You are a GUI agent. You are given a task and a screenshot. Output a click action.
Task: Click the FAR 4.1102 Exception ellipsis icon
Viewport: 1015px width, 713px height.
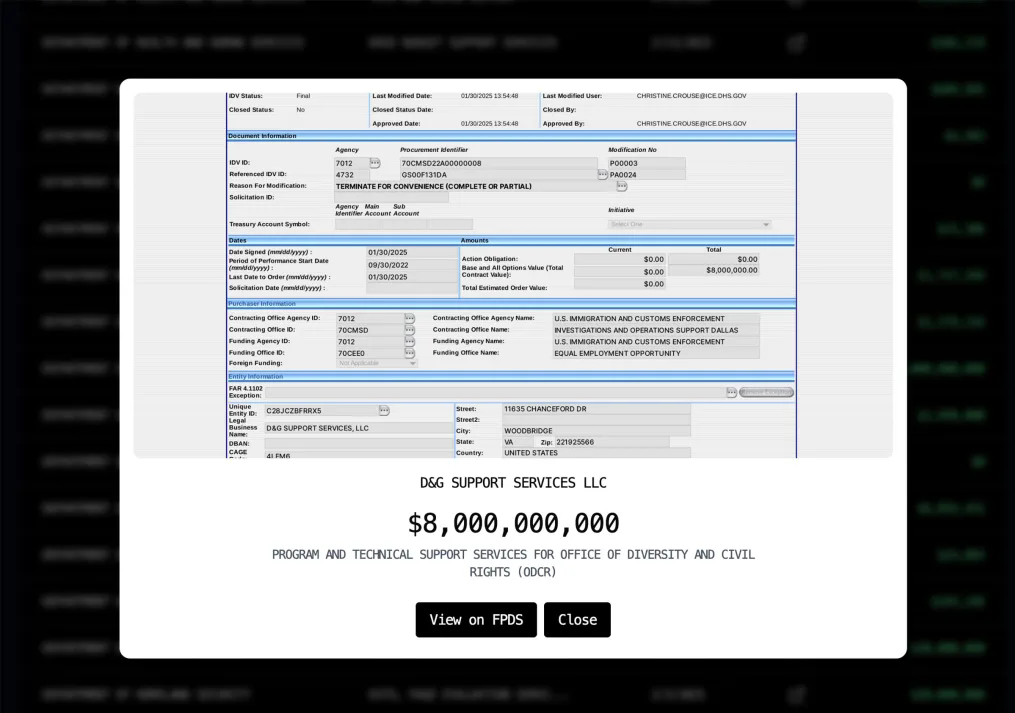(731, 392)
